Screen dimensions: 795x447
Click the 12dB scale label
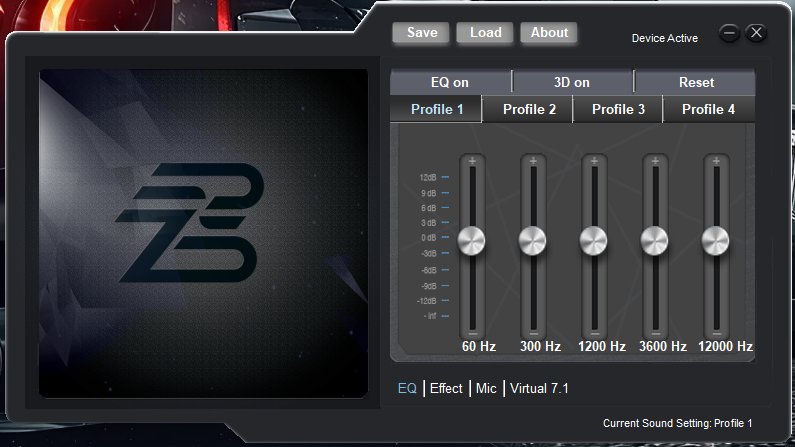pyautogui.click(x=428, y=177)
